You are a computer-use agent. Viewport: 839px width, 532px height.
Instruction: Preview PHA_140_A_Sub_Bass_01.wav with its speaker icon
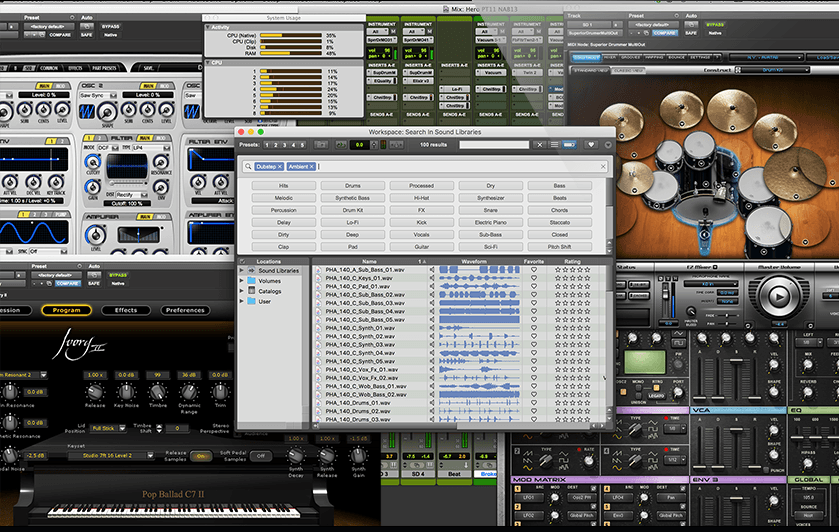coord(432,270)
